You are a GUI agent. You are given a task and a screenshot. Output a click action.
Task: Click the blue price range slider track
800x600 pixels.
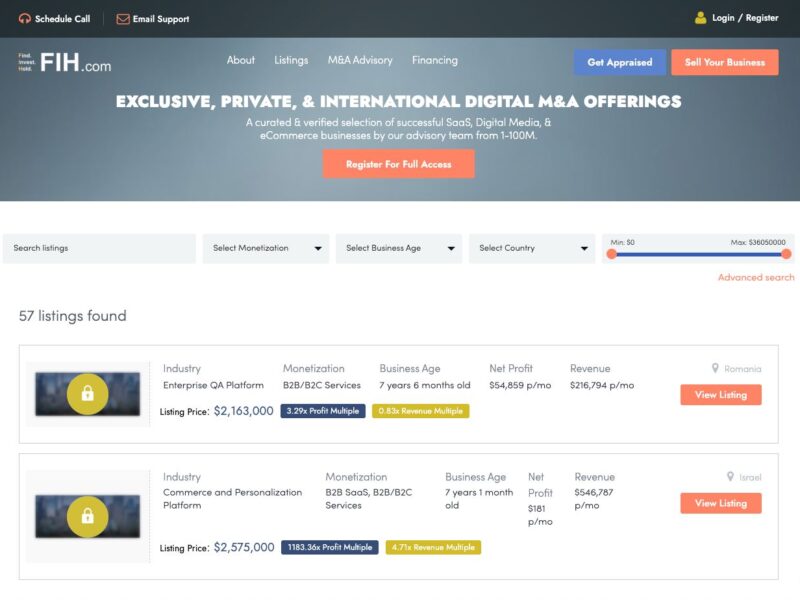[x=699, y=254]
